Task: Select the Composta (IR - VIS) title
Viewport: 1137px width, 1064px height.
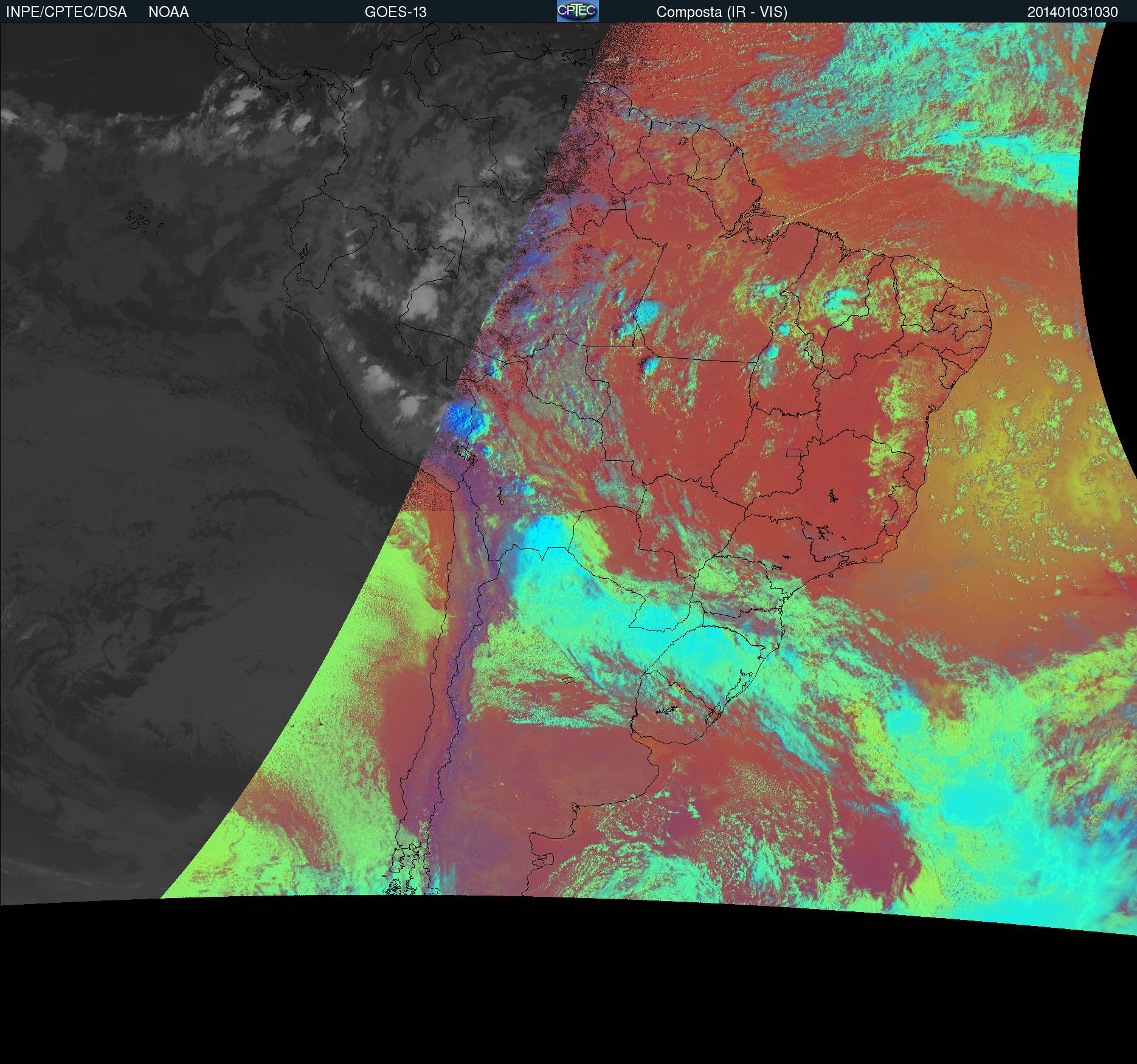Action: click(722, 12)
